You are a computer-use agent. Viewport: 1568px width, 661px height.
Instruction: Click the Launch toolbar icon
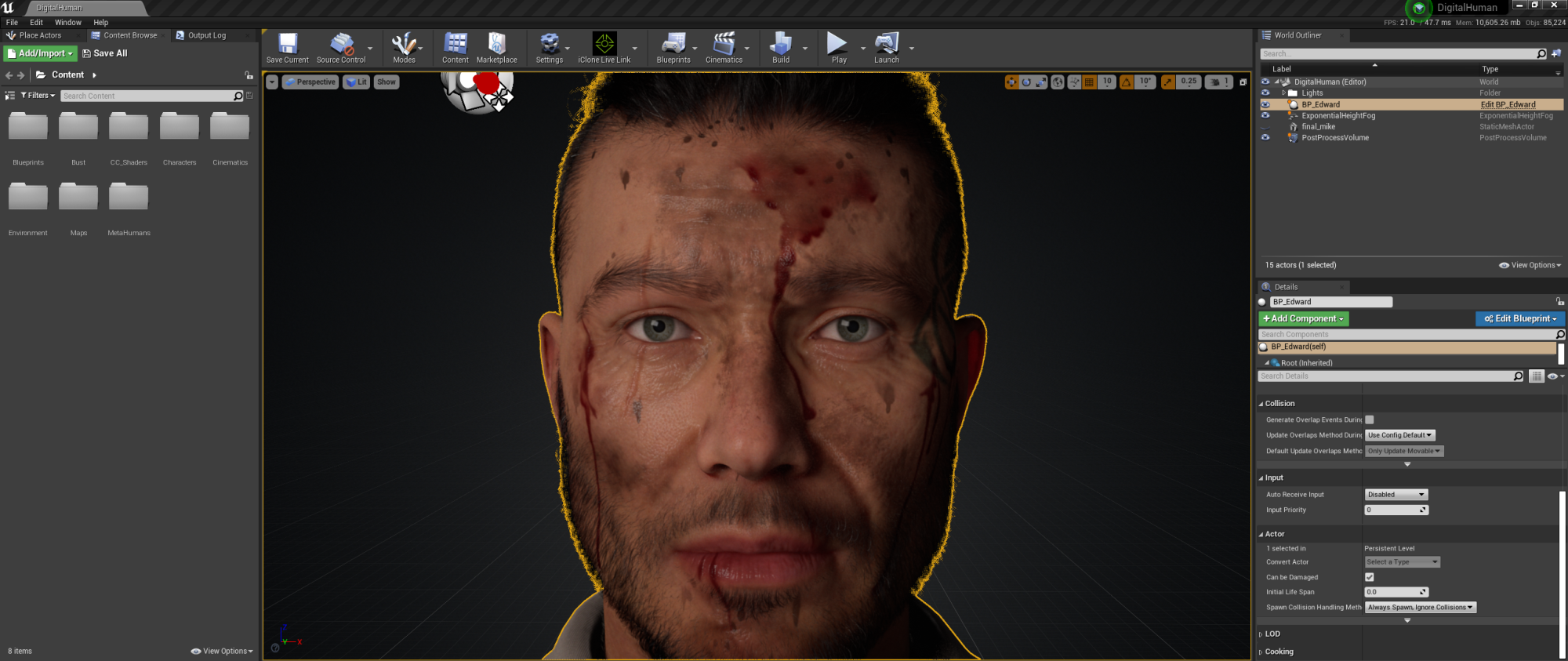(x=887, y=48)
